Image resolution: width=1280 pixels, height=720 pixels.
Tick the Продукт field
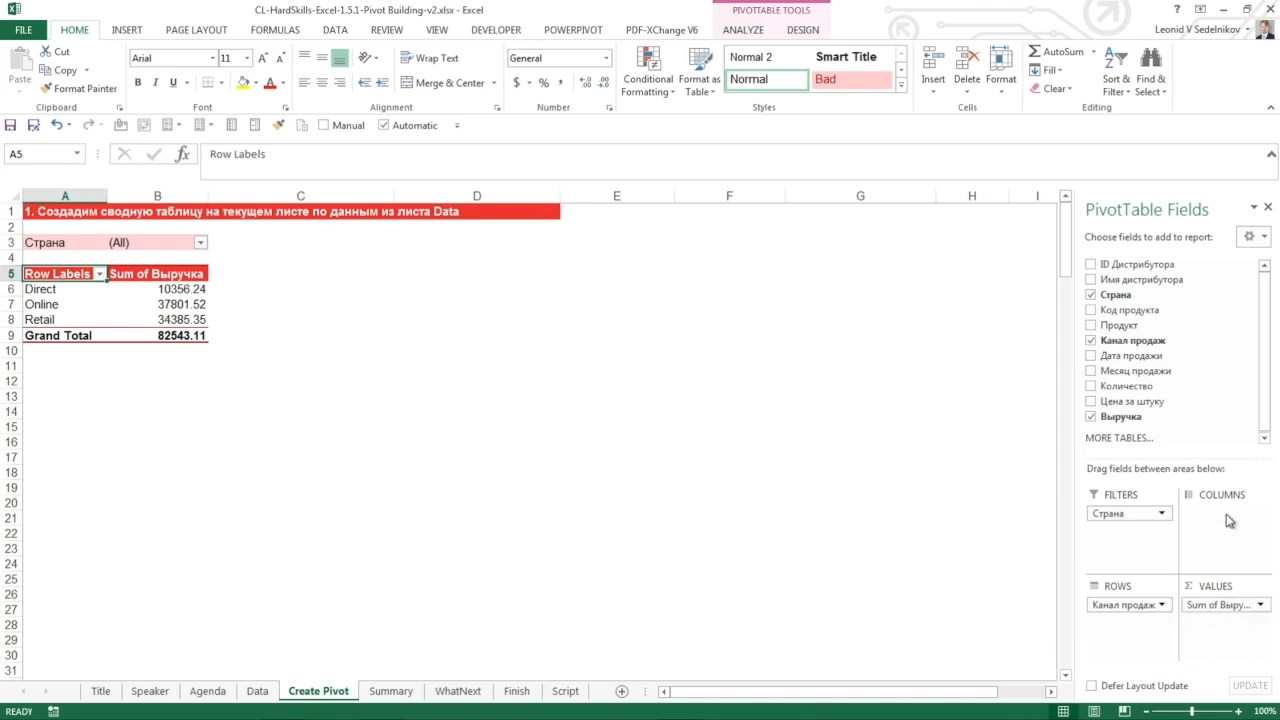1091,325
